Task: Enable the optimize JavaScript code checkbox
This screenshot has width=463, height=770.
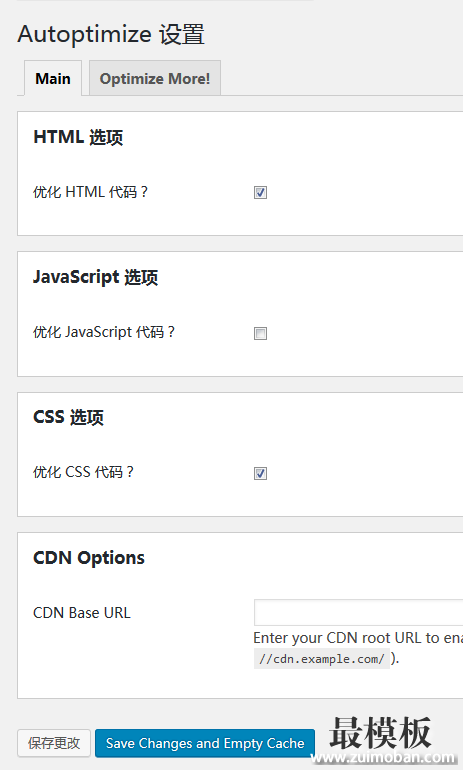Action: pos(260,333)
